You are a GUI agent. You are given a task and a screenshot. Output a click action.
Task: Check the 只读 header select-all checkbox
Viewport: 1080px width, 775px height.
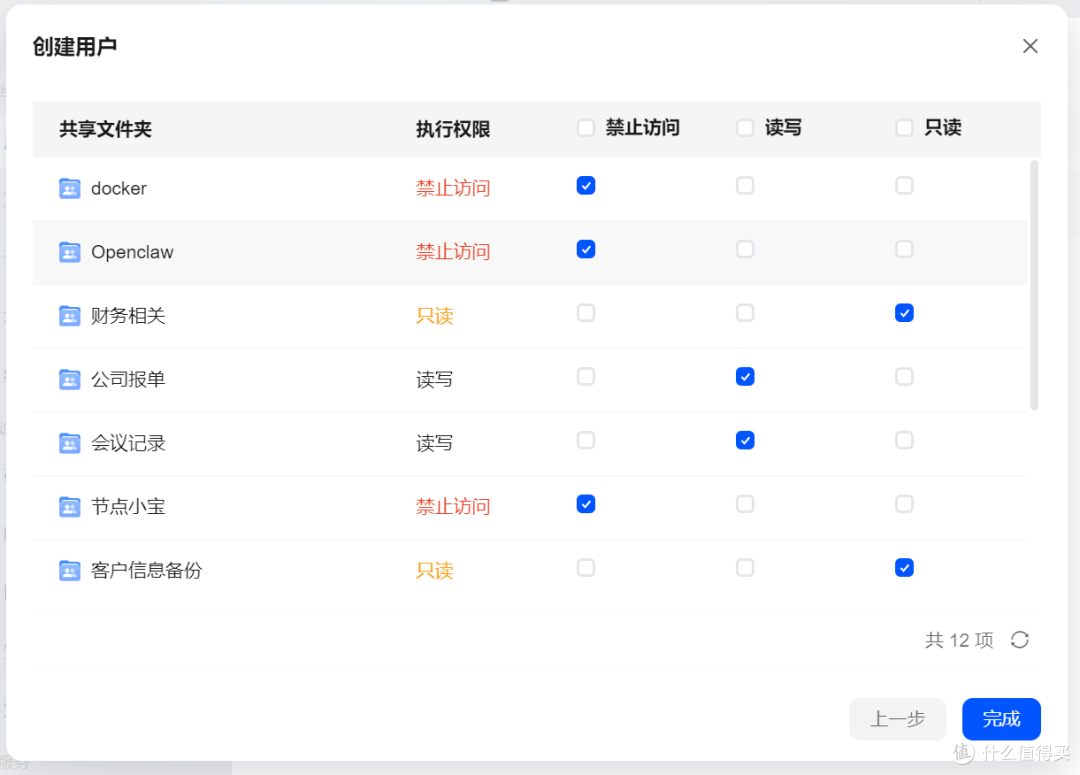tap(904, 127)
